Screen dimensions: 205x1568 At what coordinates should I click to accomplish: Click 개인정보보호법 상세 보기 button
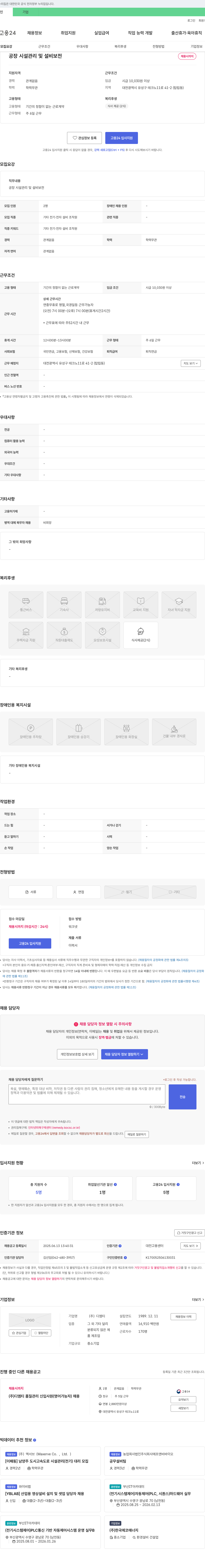[x=77, y=1054]
